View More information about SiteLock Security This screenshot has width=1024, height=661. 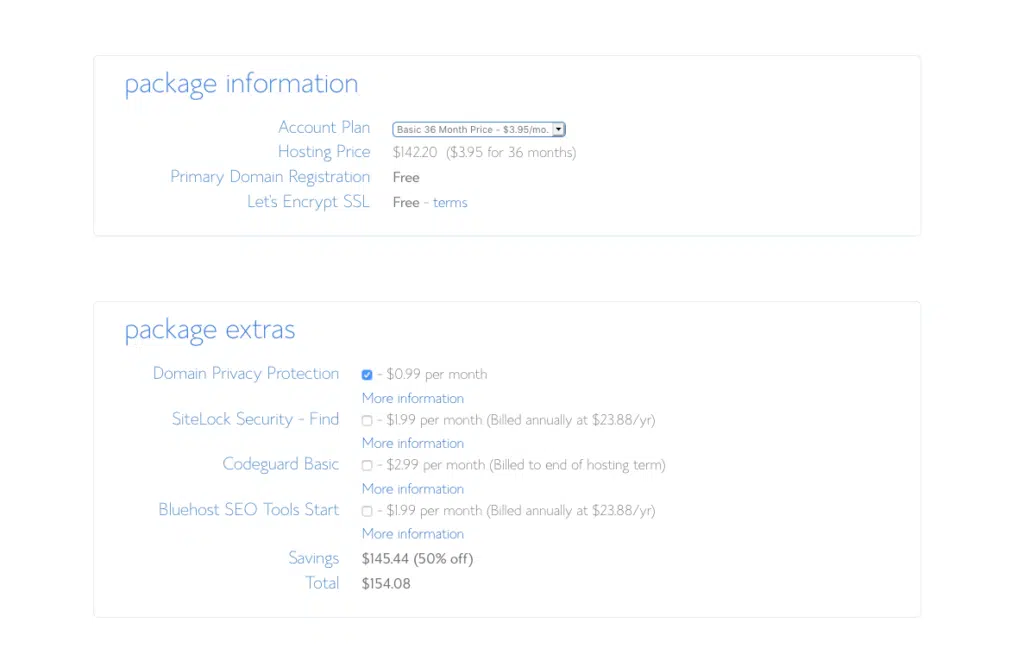tap(412, 443)
